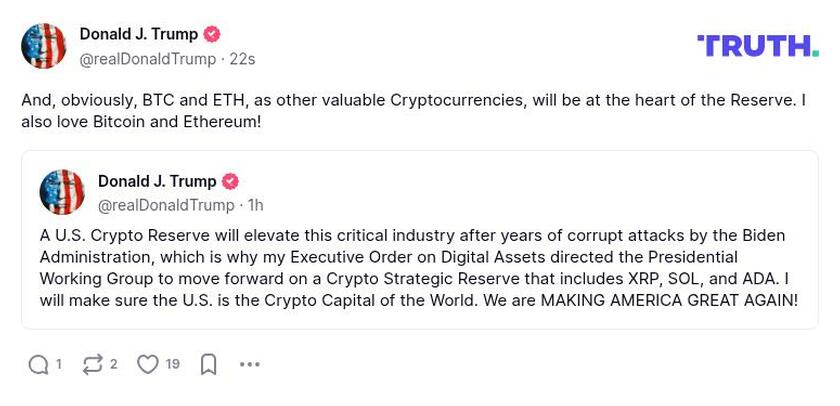Click the verified badge in quoted post
This screenshot has width=840, height=406.
230,182
